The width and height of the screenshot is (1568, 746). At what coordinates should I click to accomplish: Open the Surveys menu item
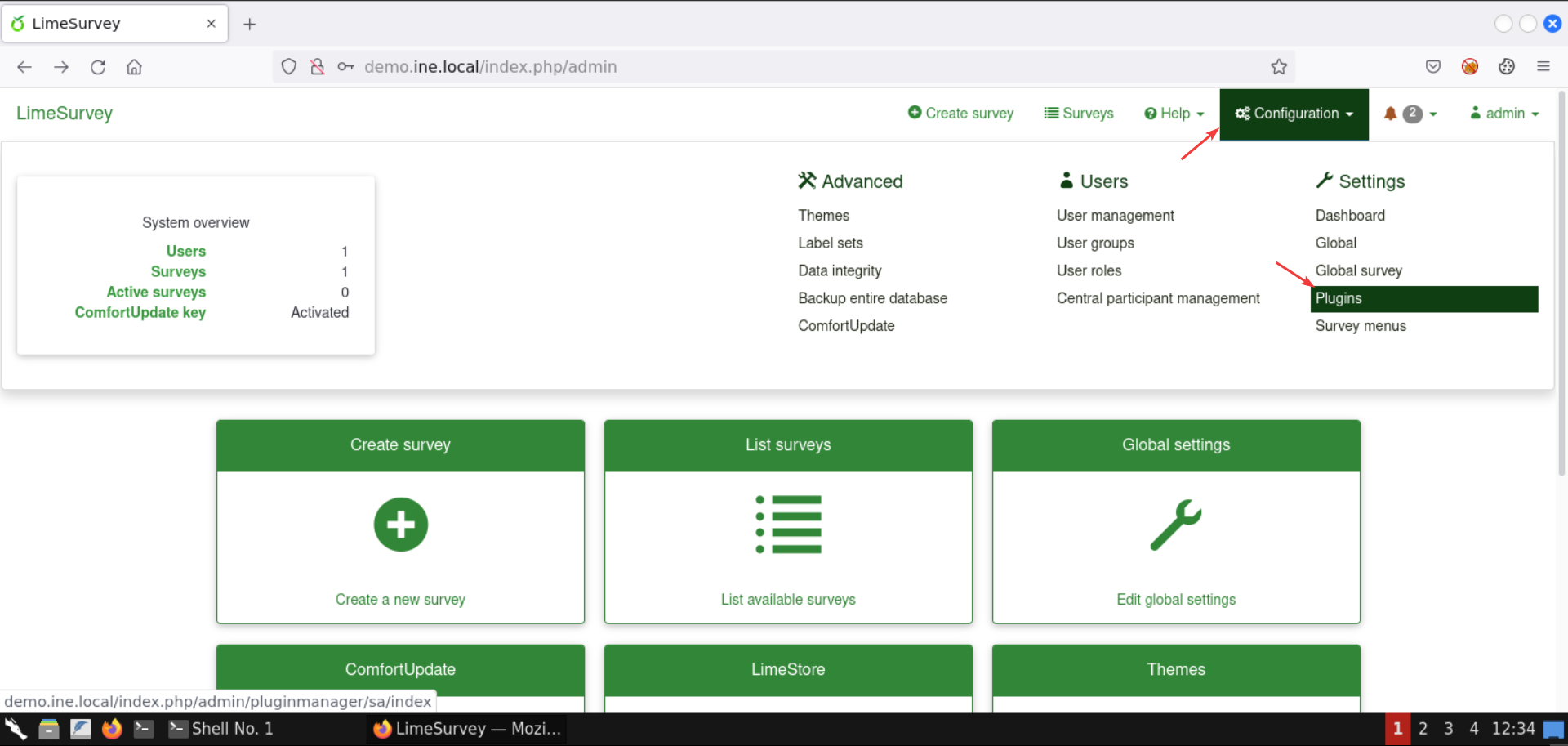[1078, 114]
